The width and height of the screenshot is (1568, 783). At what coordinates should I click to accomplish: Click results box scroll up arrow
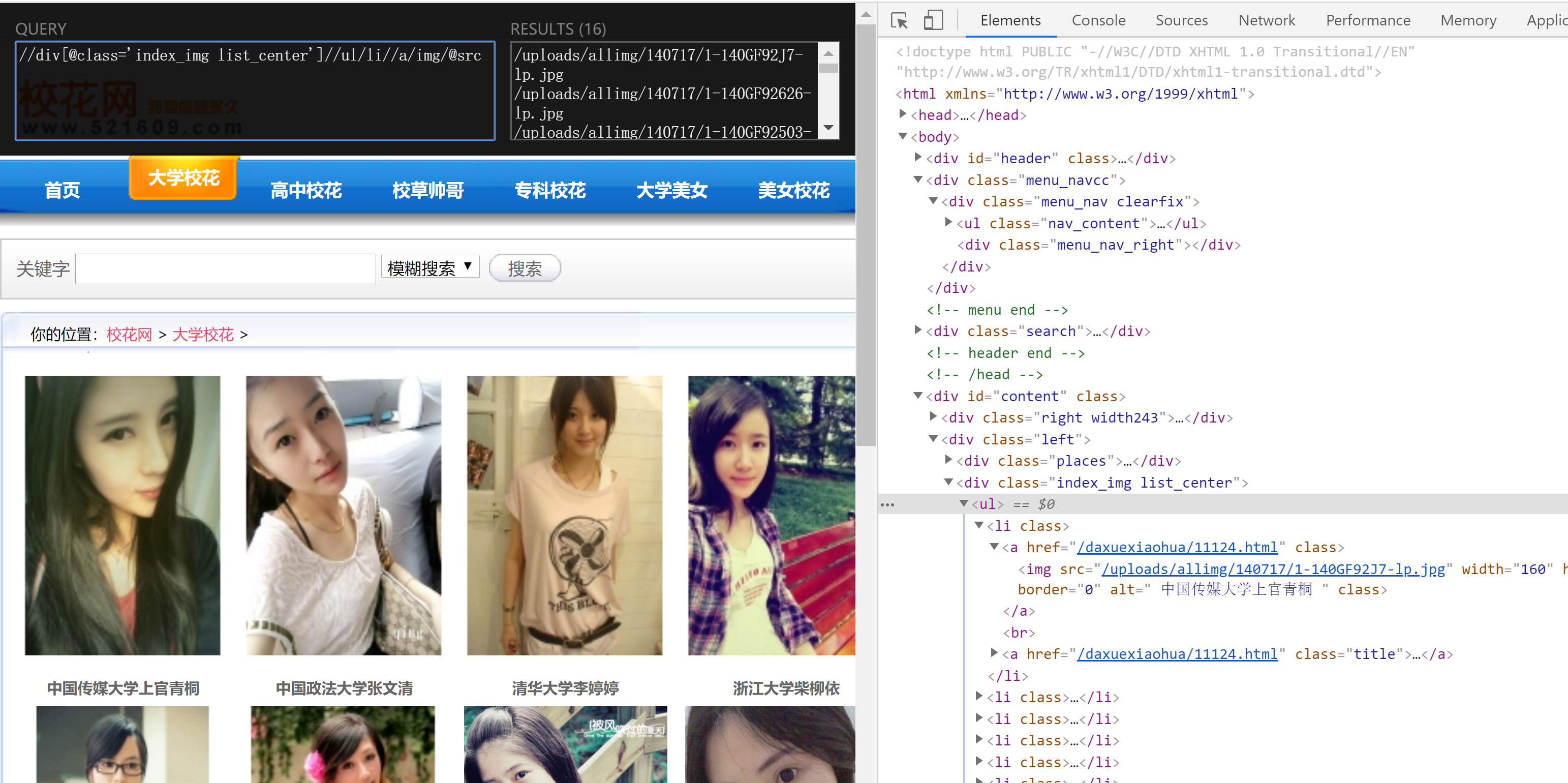828,53
